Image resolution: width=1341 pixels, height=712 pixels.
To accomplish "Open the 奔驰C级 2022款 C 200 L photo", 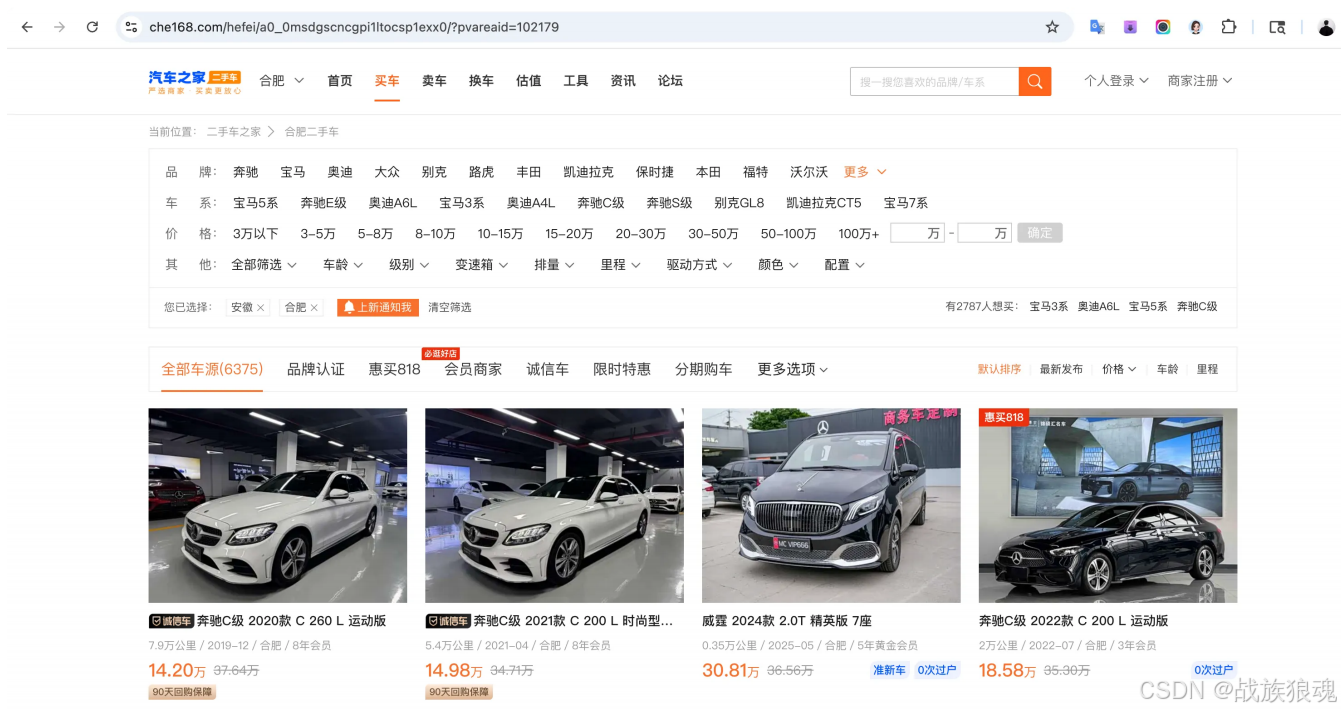I will click(x=1108, y=505).
